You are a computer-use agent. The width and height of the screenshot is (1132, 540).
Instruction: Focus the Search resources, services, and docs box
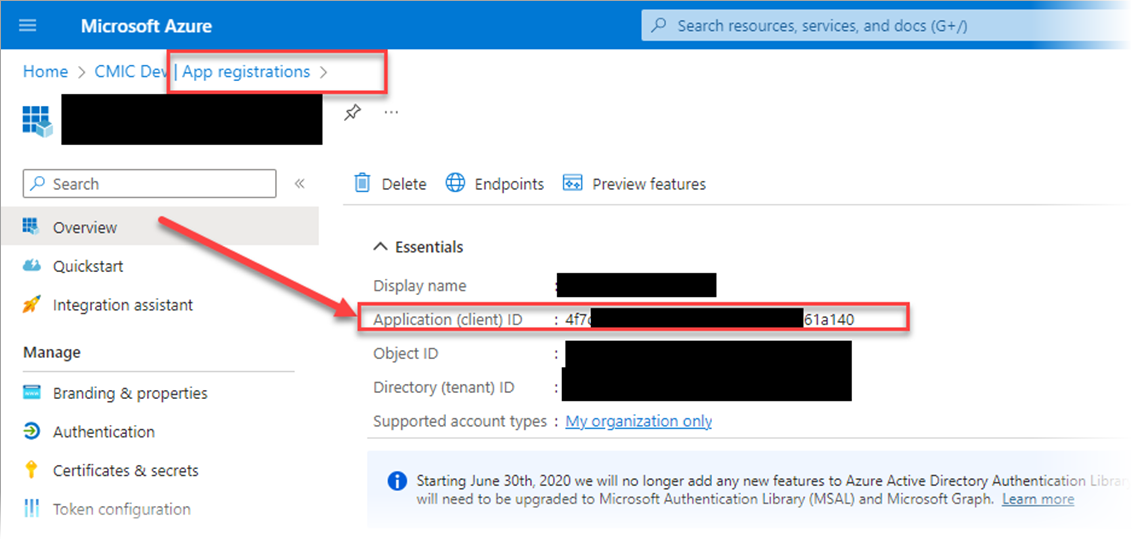click(886, 26)
